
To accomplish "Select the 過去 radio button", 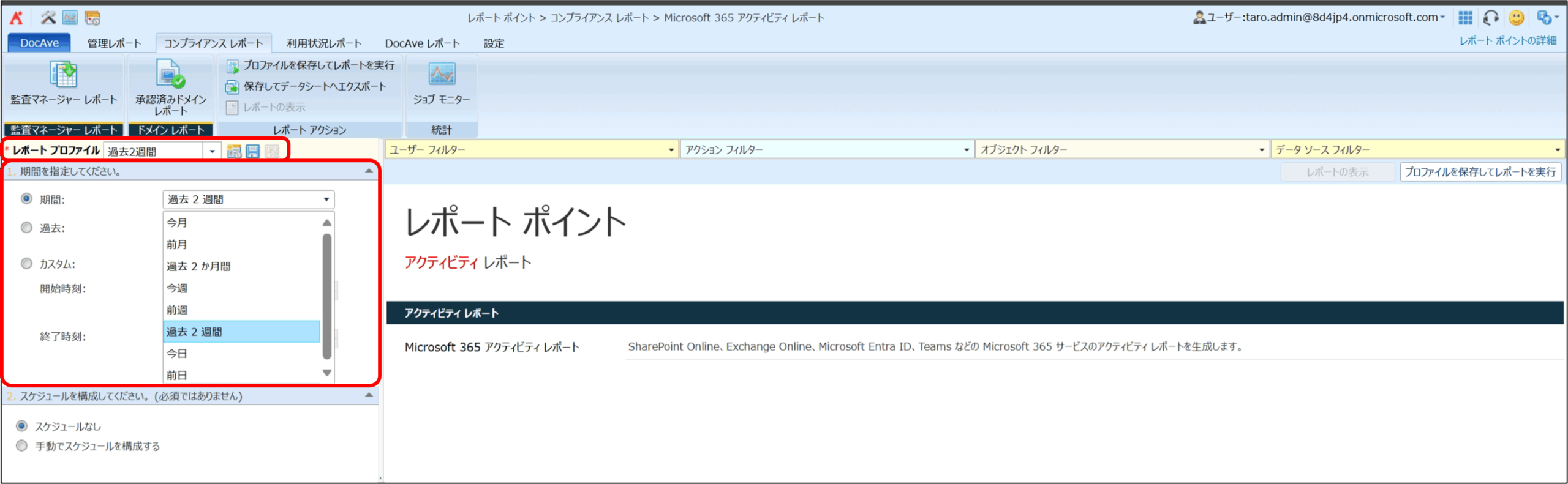I will (x=26, y=228).
